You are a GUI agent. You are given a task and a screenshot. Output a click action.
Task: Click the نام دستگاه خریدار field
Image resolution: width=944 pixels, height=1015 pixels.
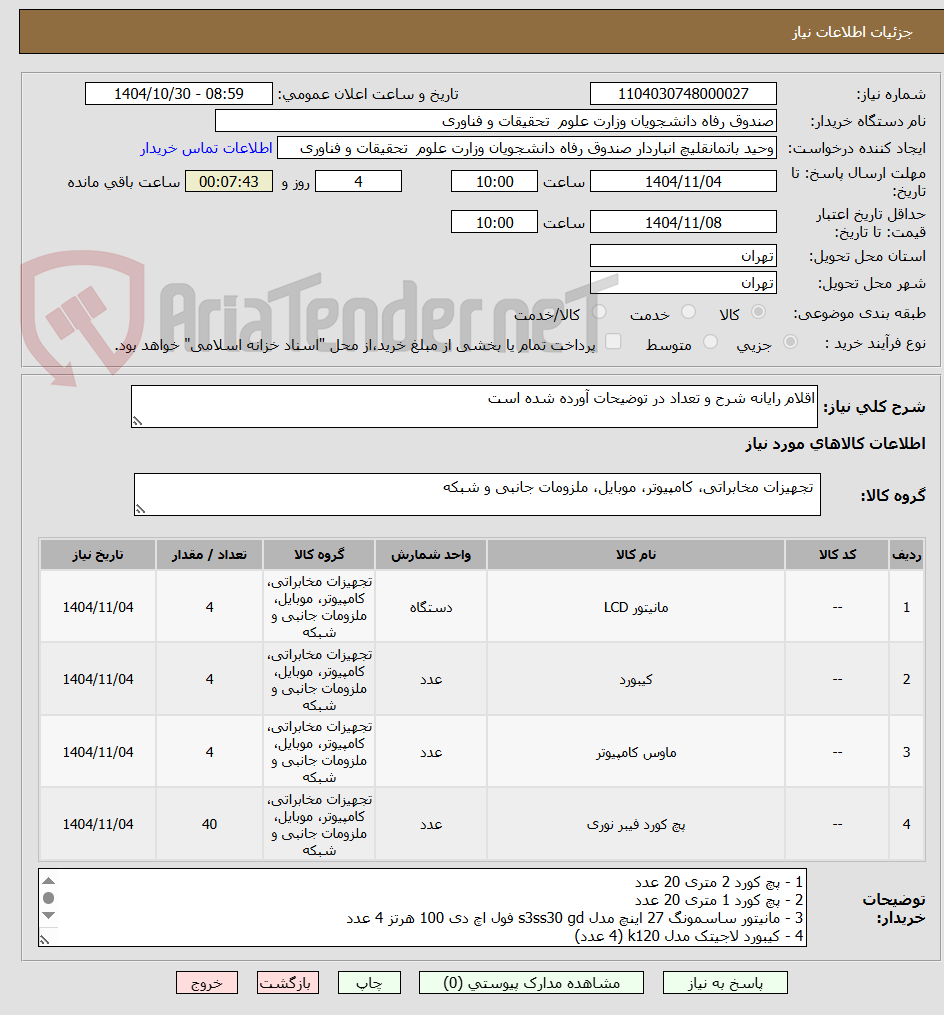click(x=496, y=121)
